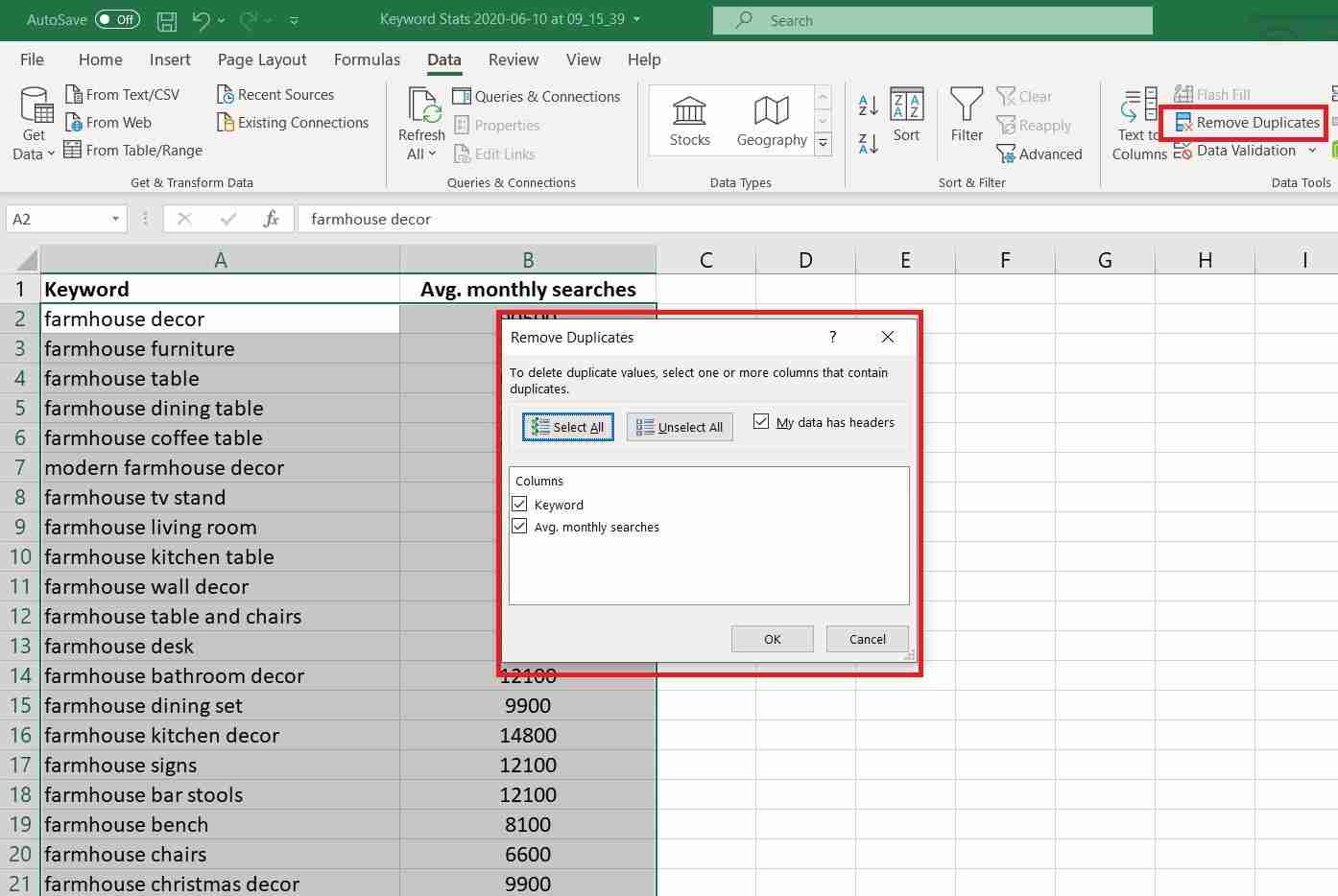
Task: Click the Undo arrow icon
Action: coord(201,20)
